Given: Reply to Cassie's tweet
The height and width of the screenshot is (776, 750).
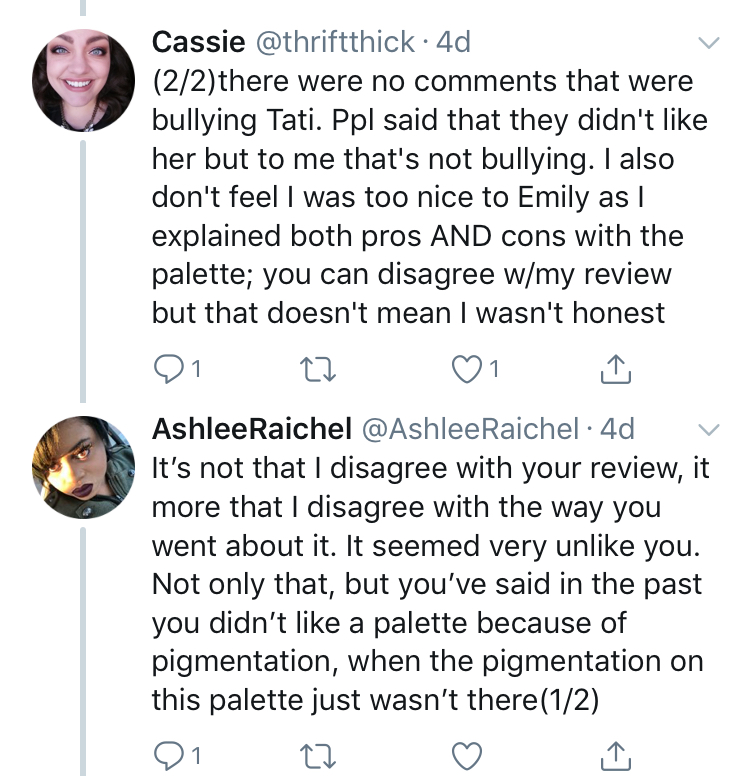Looking at the screenshot, I should coord(167,372).
